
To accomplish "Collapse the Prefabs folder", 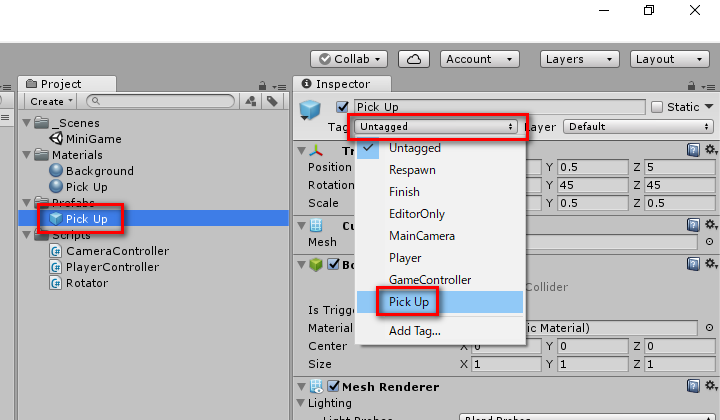I will [27, 202].
